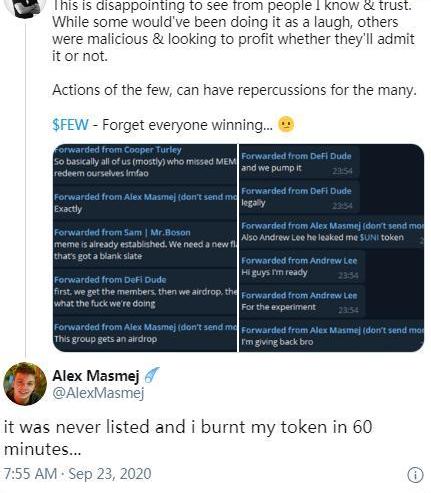The width and height of the screenshot is (431, 493).
Task: Click the $FEW cashtag link
Action: (70, 125)
